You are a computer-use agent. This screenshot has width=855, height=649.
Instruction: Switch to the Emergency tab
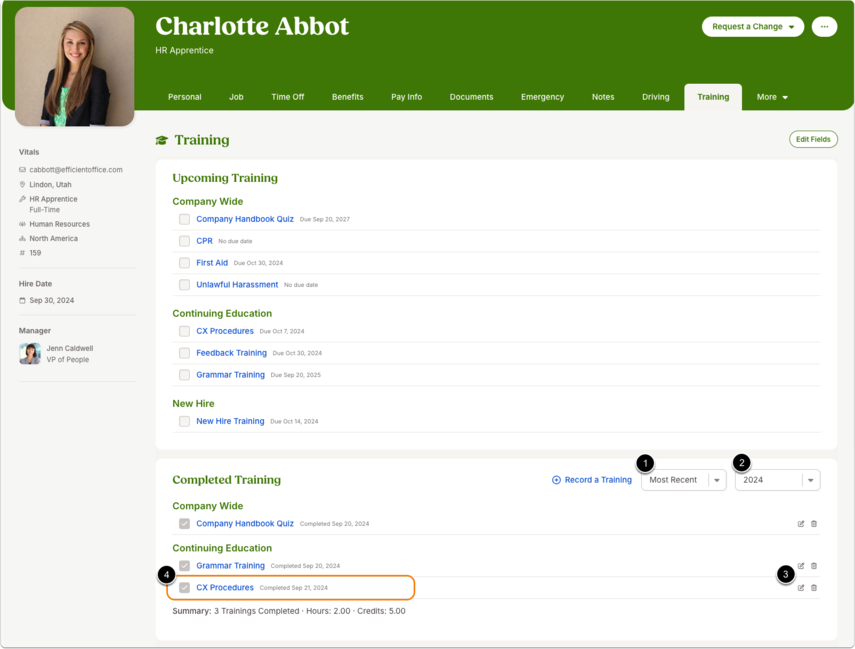pos(542,97)
